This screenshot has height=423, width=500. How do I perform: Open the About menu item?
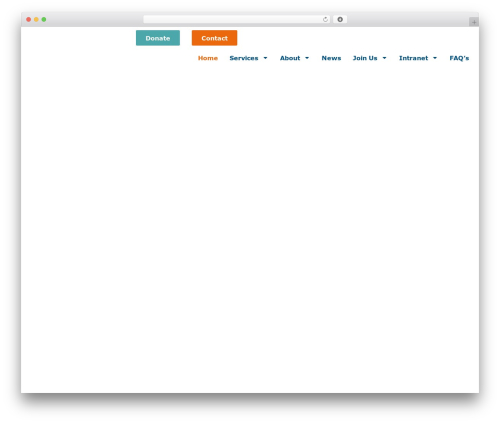pyautogui.click(x=290, y=58)
